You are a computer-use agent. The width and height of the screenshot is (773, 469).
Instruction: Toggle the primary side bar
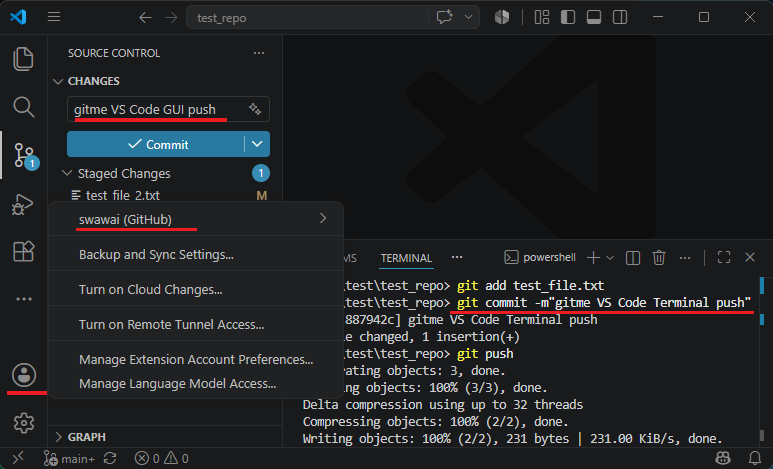click(x=568, y=17)
